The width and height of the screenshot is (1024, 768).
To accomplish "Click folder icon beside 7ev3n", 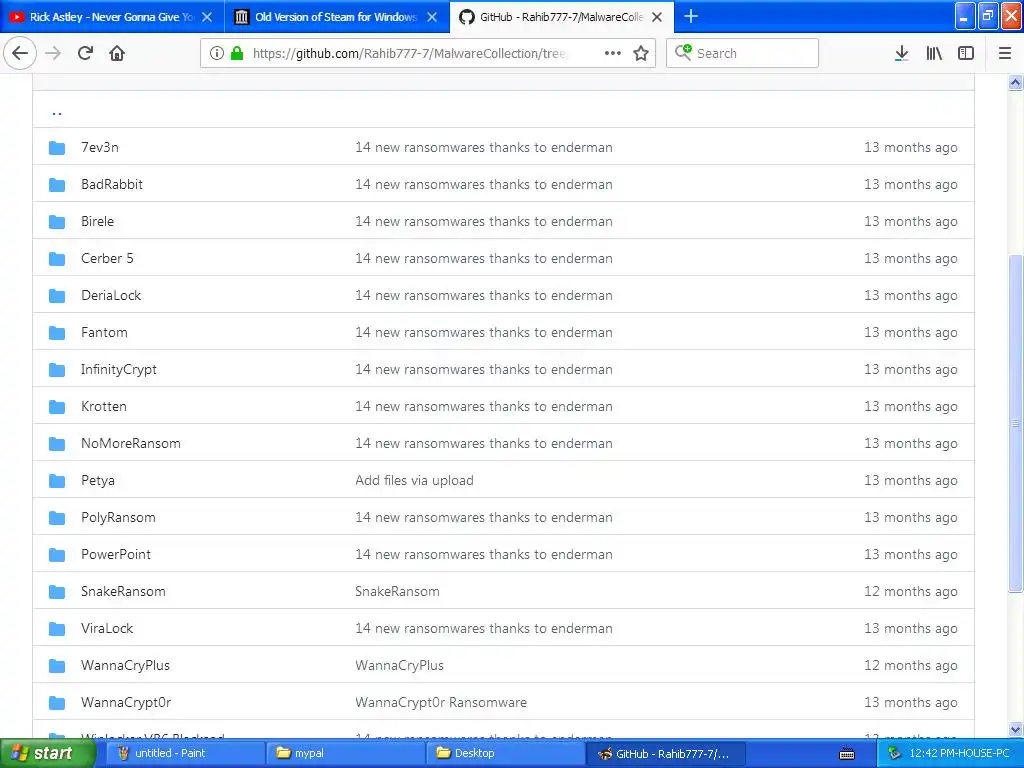I will 57,148.
